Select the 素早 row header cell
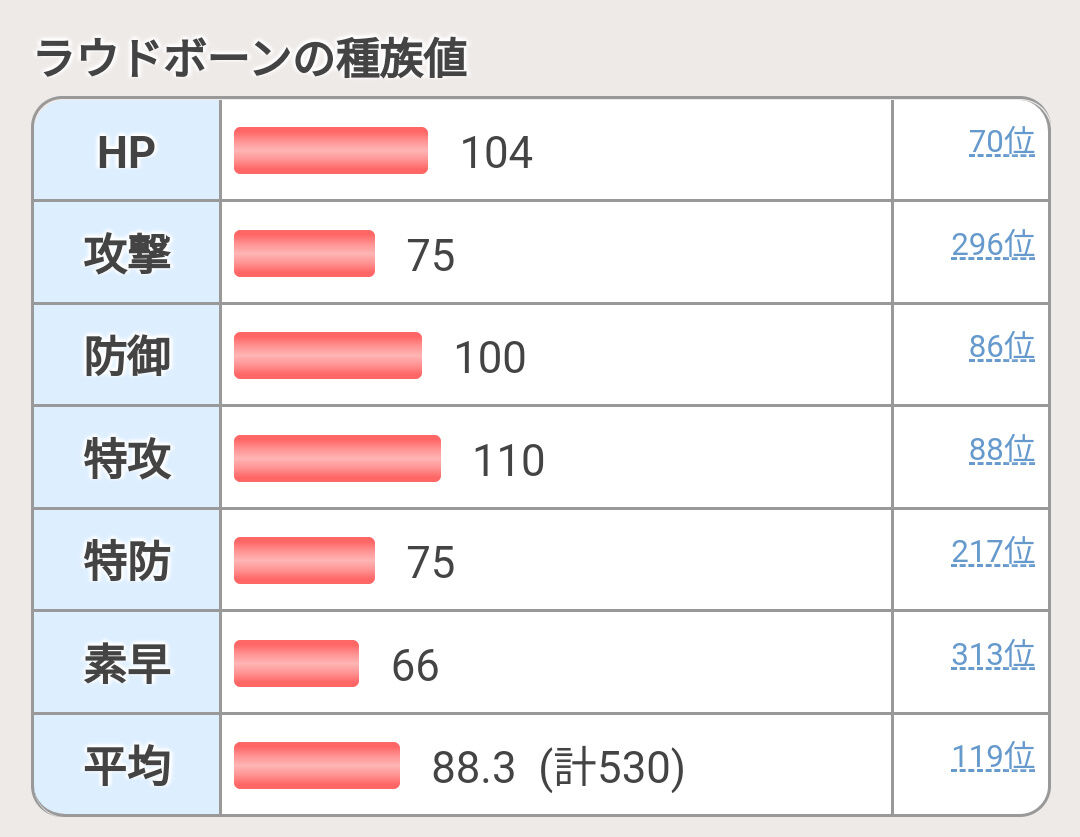This screenshot has width=1080, height=837. click(x=127, y=663)
